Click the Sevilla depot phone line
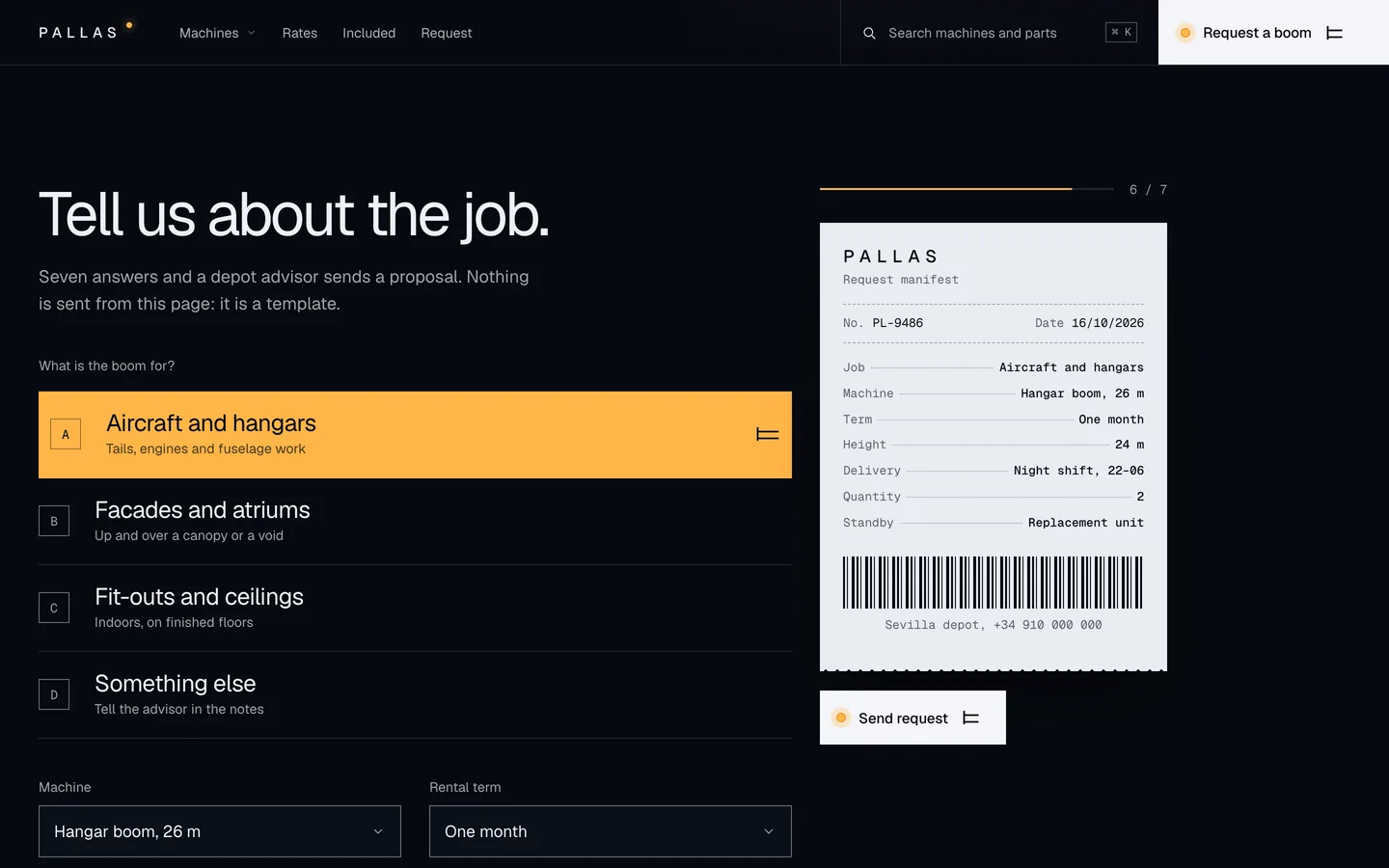This screenshot has height=868, width=1389. 994,625
